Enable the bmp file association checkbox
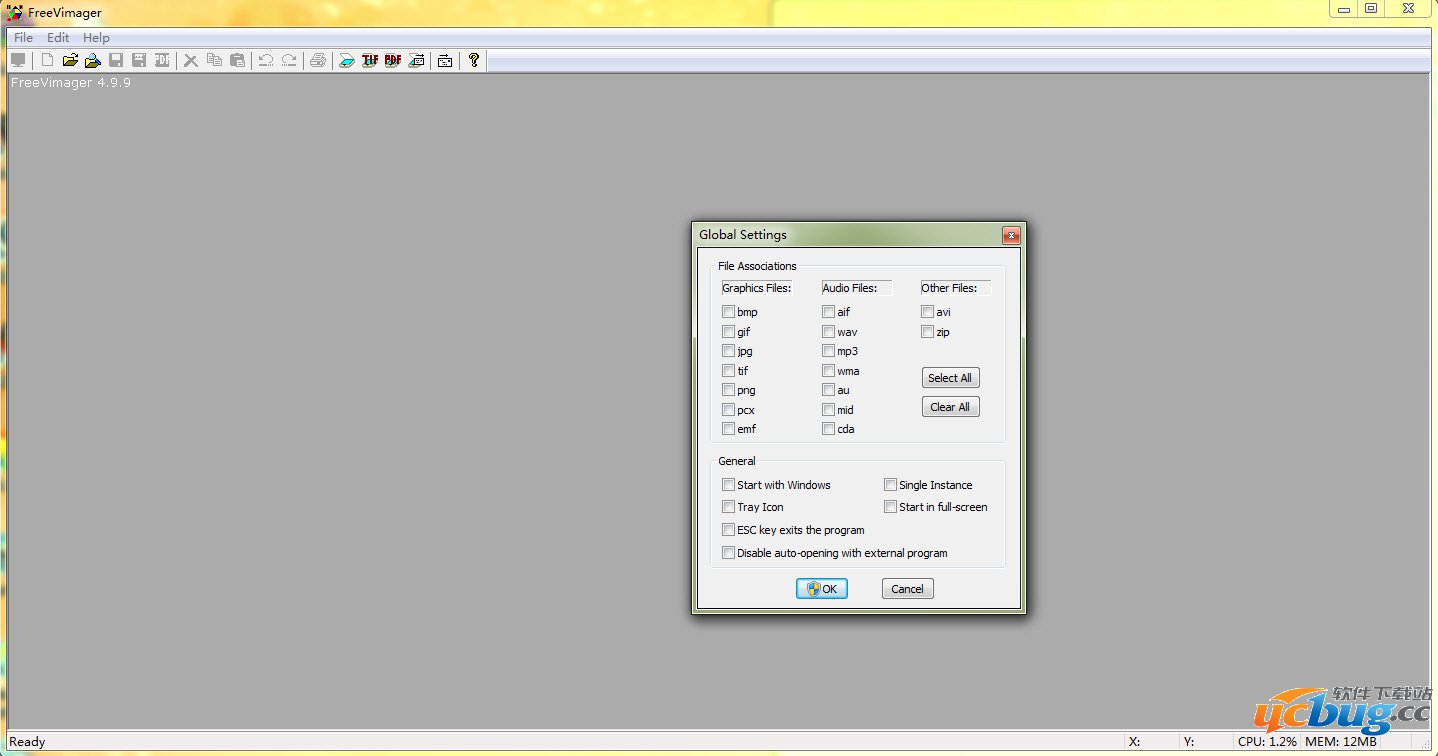The image size is (1438, 756). (x=728, y=312)
